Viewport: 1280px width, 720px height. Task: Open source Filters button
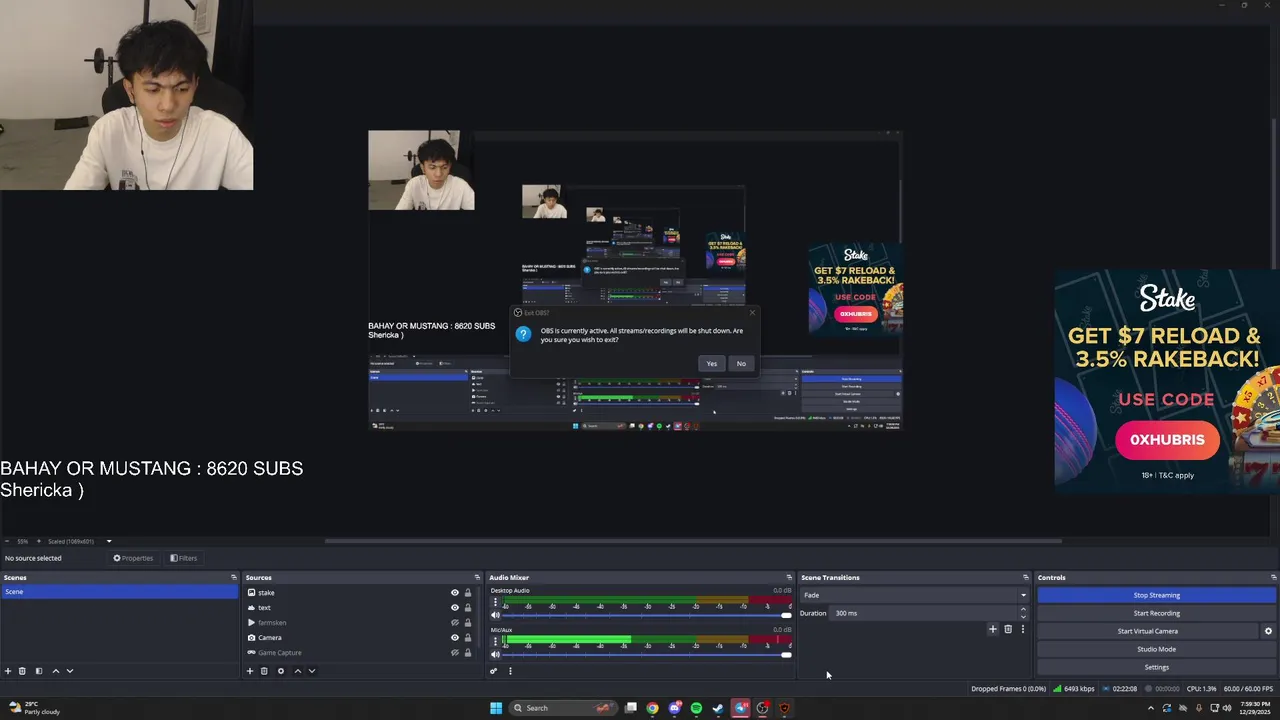[x=184, y=558]
